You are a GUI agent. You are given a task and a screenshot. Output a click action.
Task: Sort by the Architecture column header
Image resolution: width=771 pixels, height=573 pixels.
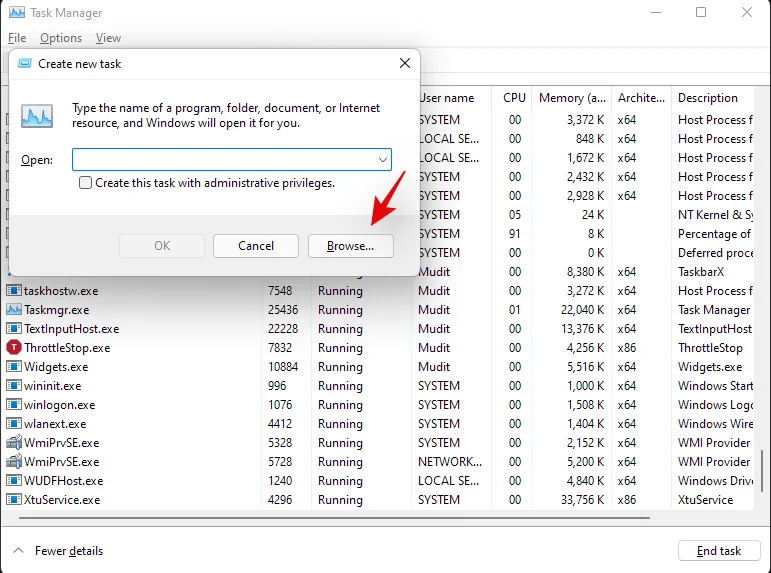coord(641,98)
